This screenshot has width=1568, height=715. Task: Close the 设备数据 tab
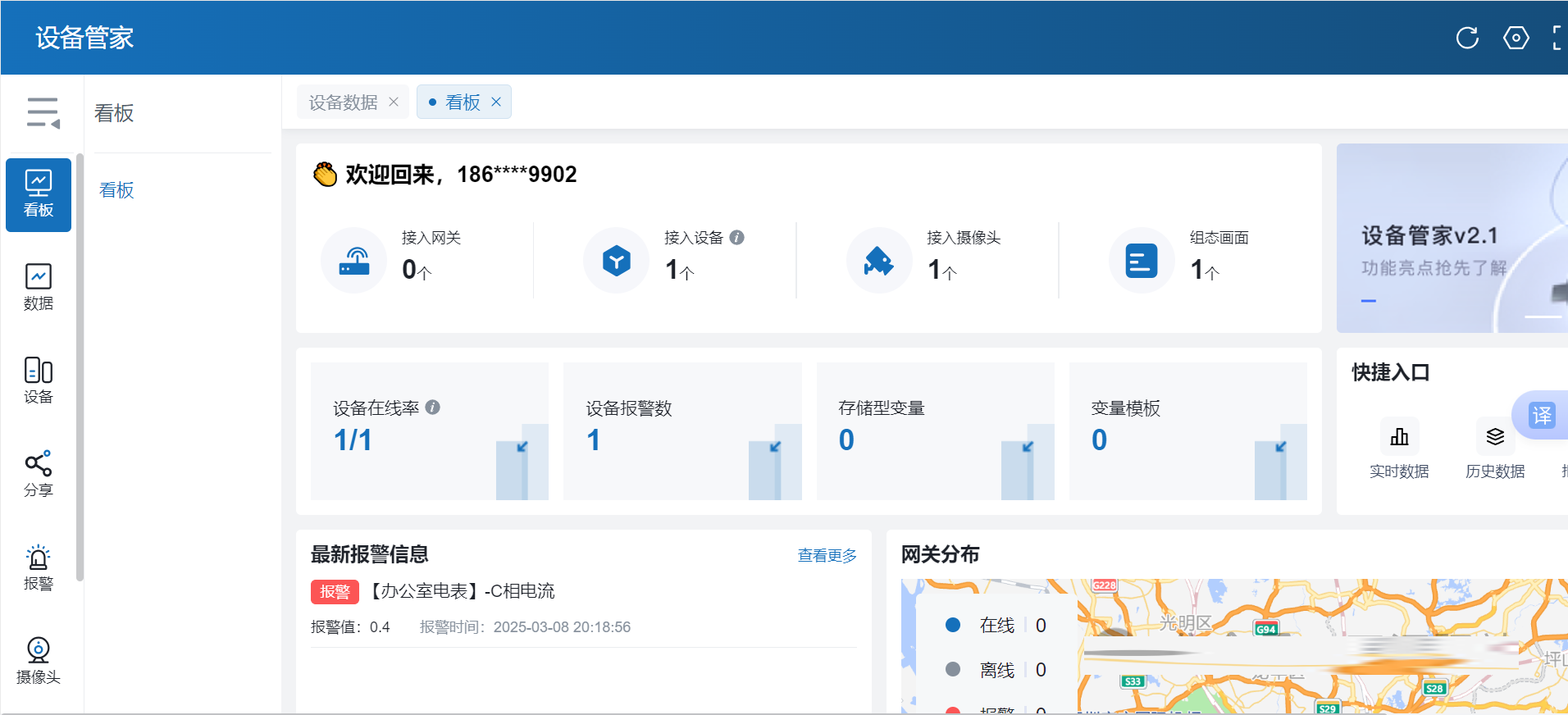pyautogui.click(x=394, y=102)
